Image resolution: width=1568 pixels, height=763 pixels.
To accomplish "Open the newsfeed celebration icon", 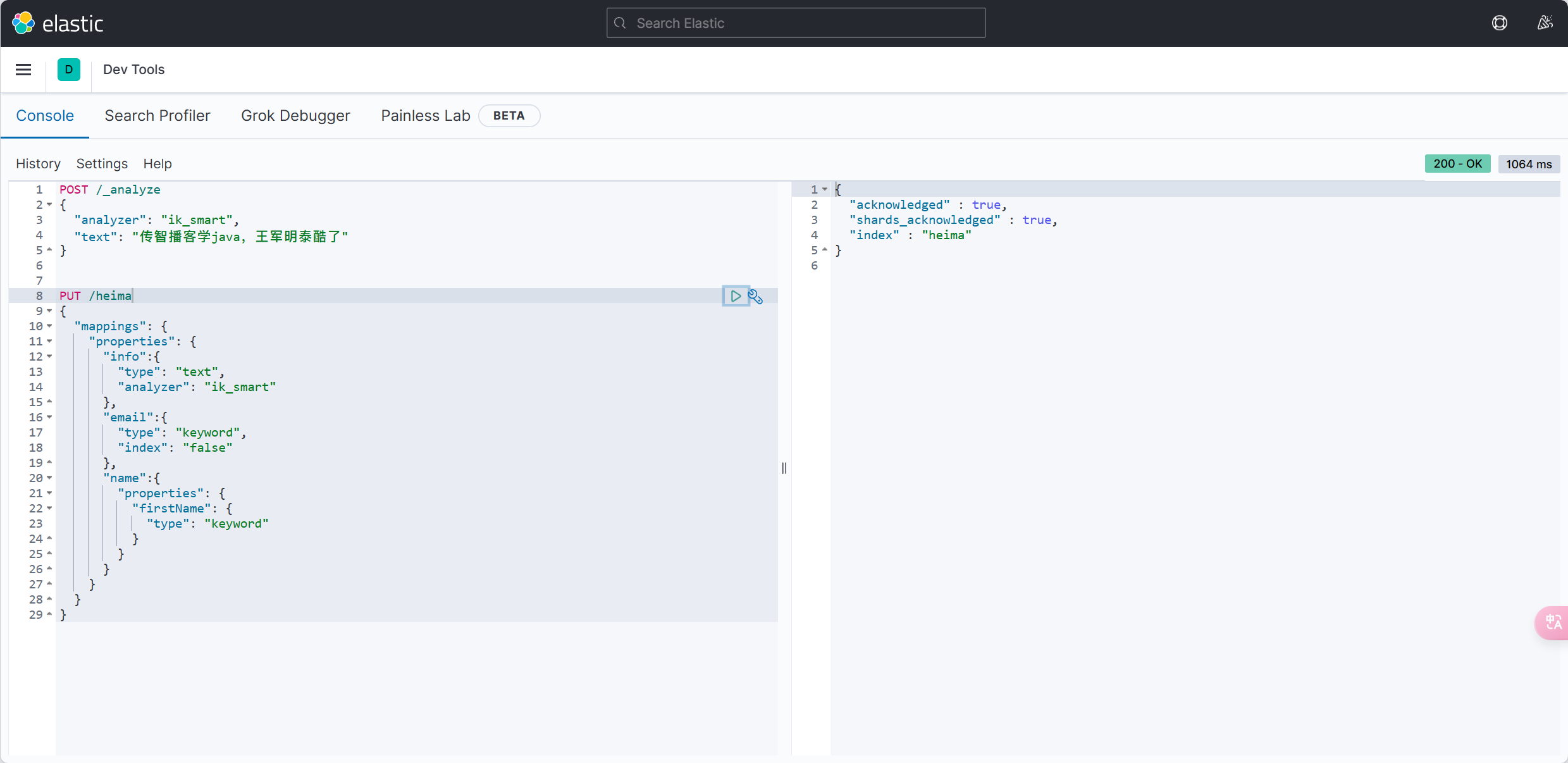I will click(1545, 23).
